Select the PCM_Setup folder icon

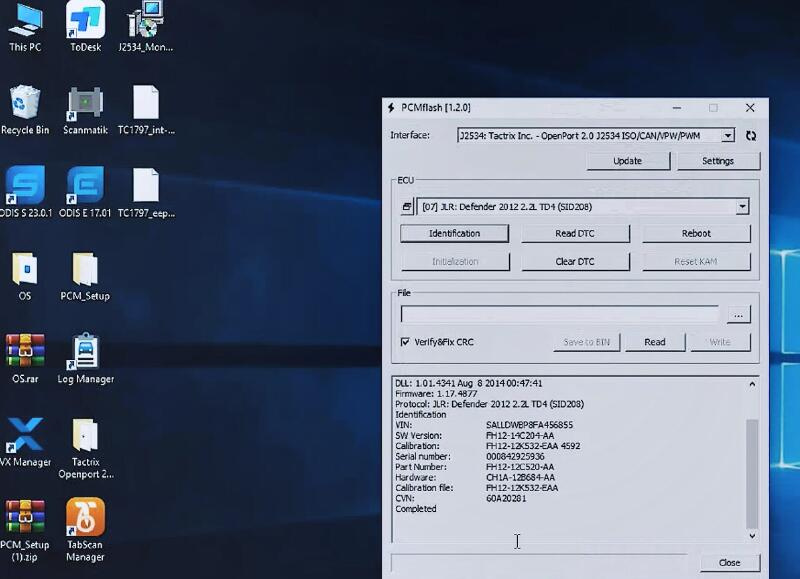85,275
